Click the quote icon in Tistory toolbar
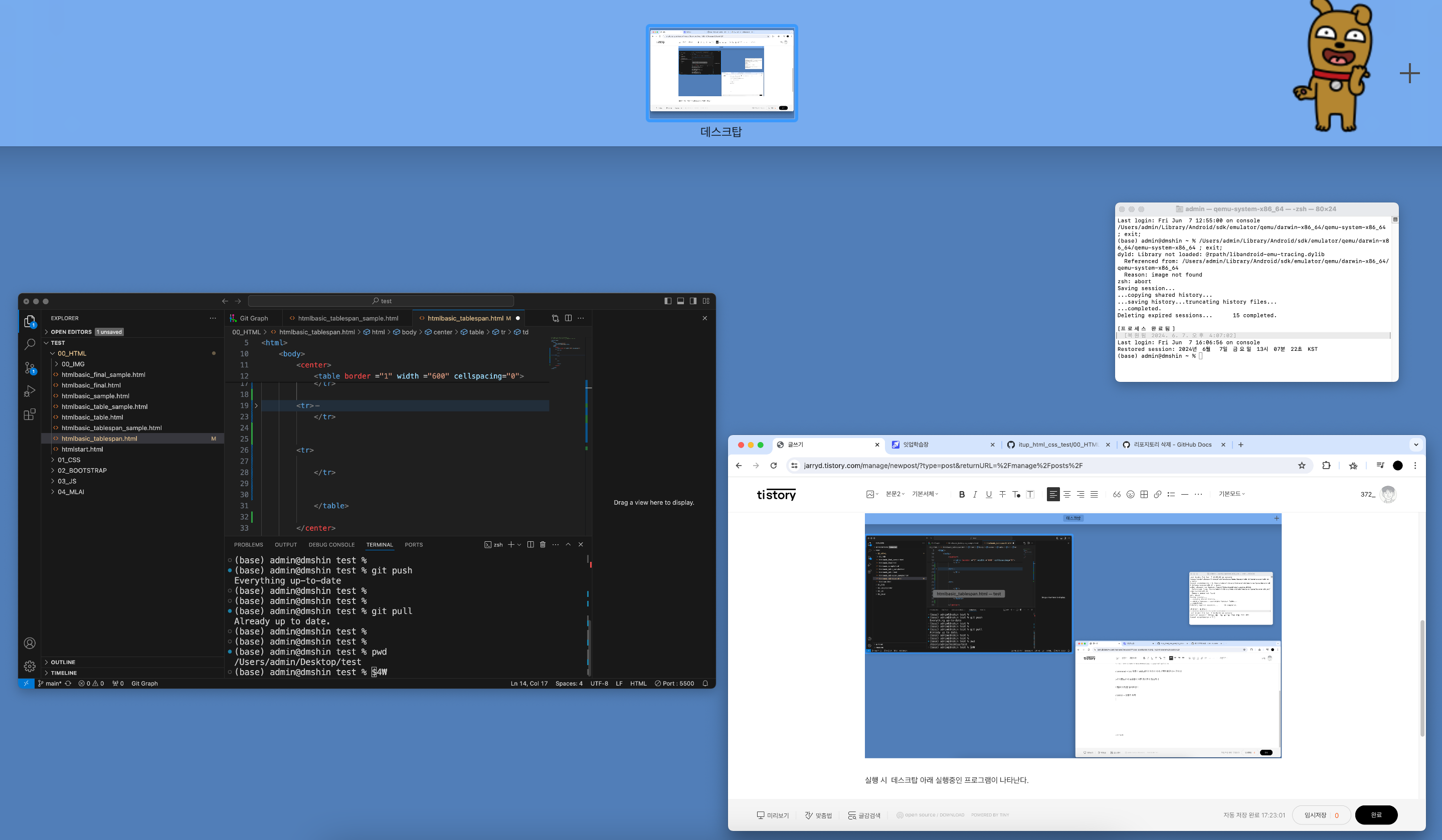Viewport: 1442px width, 840px height. tap(1117, 494)
